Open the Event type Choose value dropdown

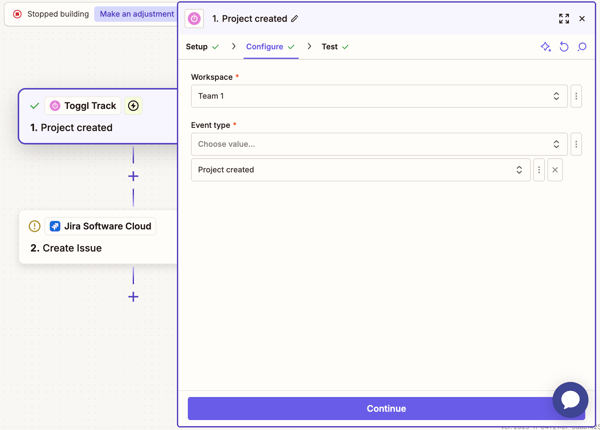378,144
